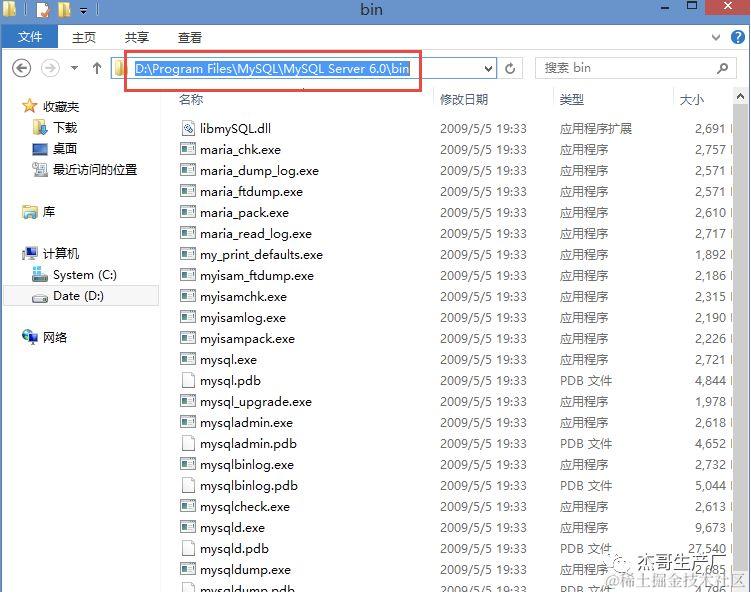
Task: Click the 应用程序扩展 type cell of libmySQL.dll
Action: [x=596, y=128]
